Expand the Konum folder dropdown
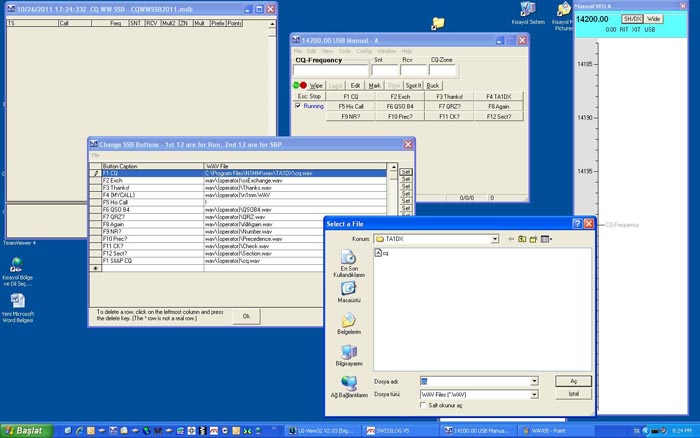 point(494,239)
